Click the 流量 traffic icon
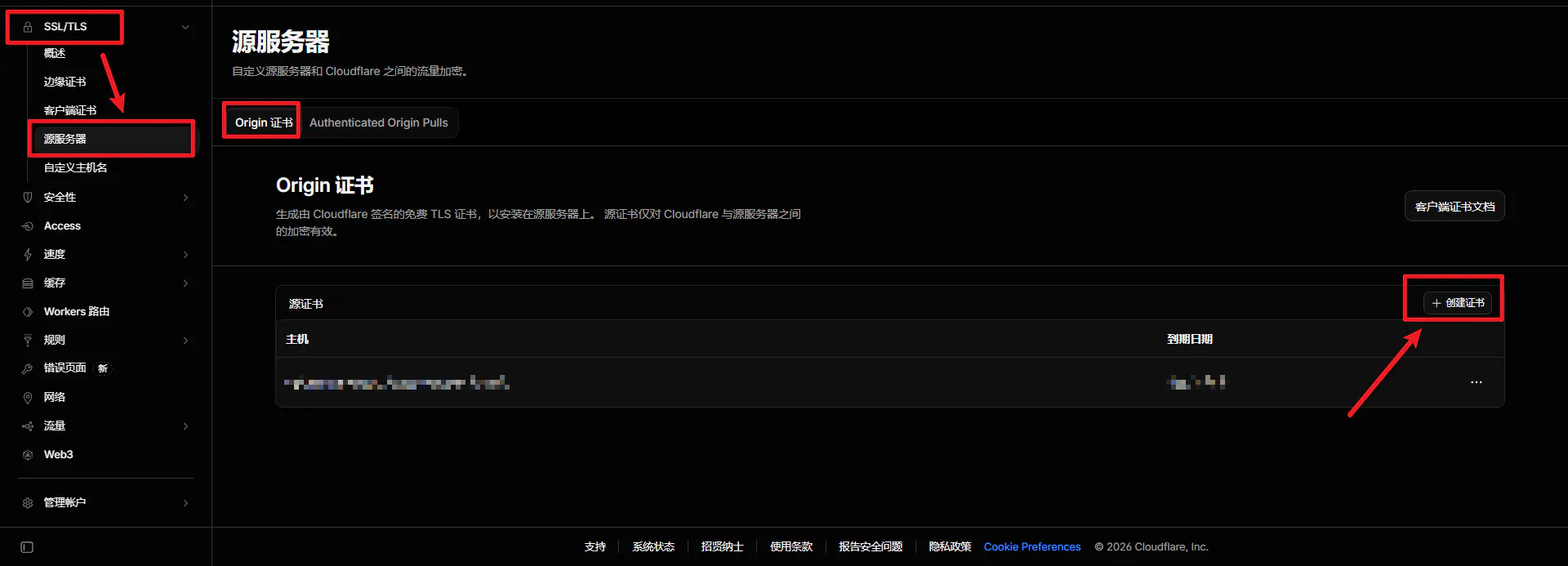 [28, 426]
